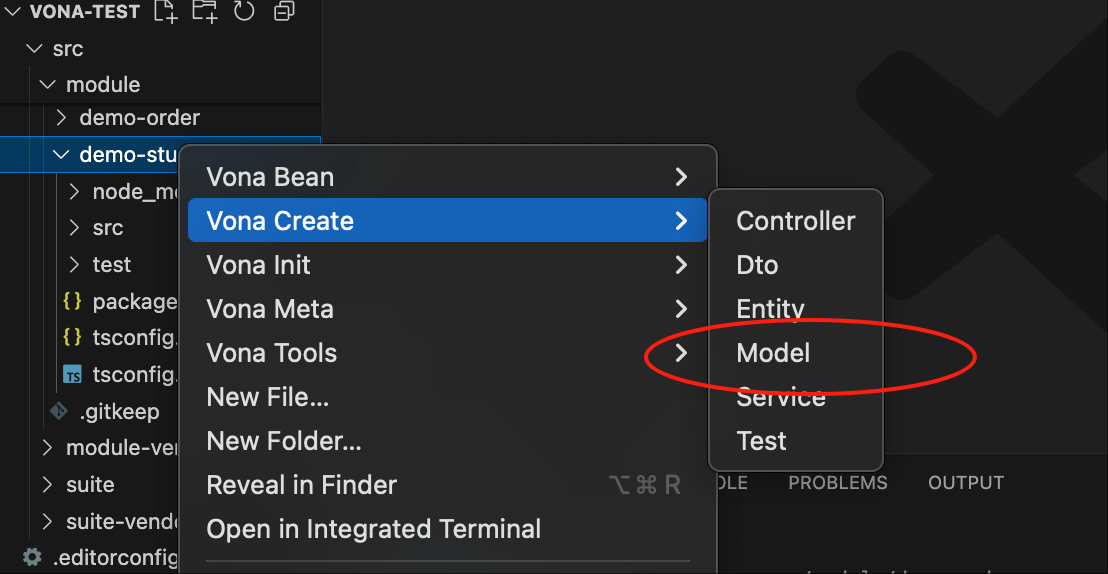Select Entity from the submenu

pos(770,309)
